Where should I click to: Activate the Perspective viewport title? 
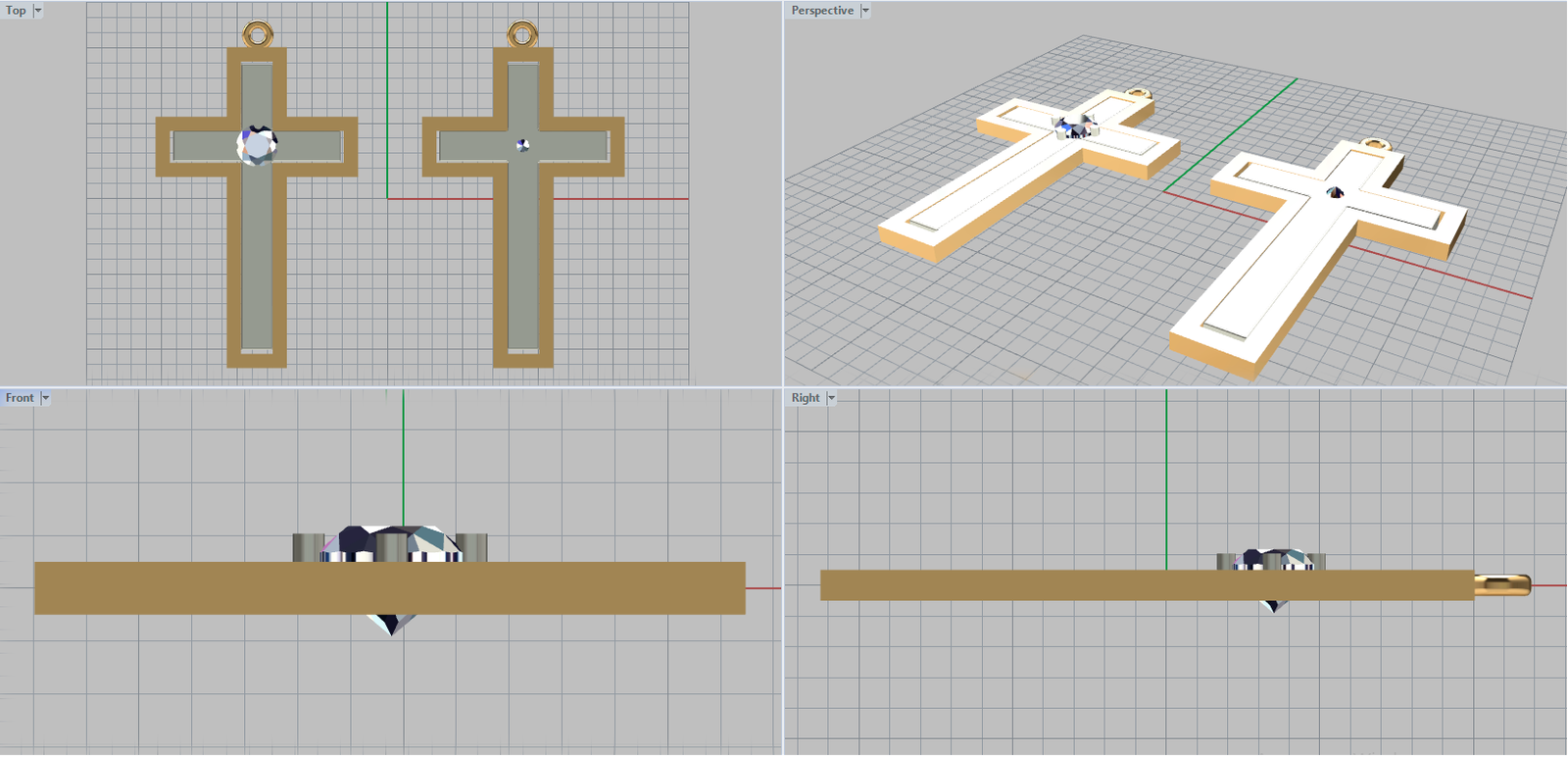click(x=822, y=11)
